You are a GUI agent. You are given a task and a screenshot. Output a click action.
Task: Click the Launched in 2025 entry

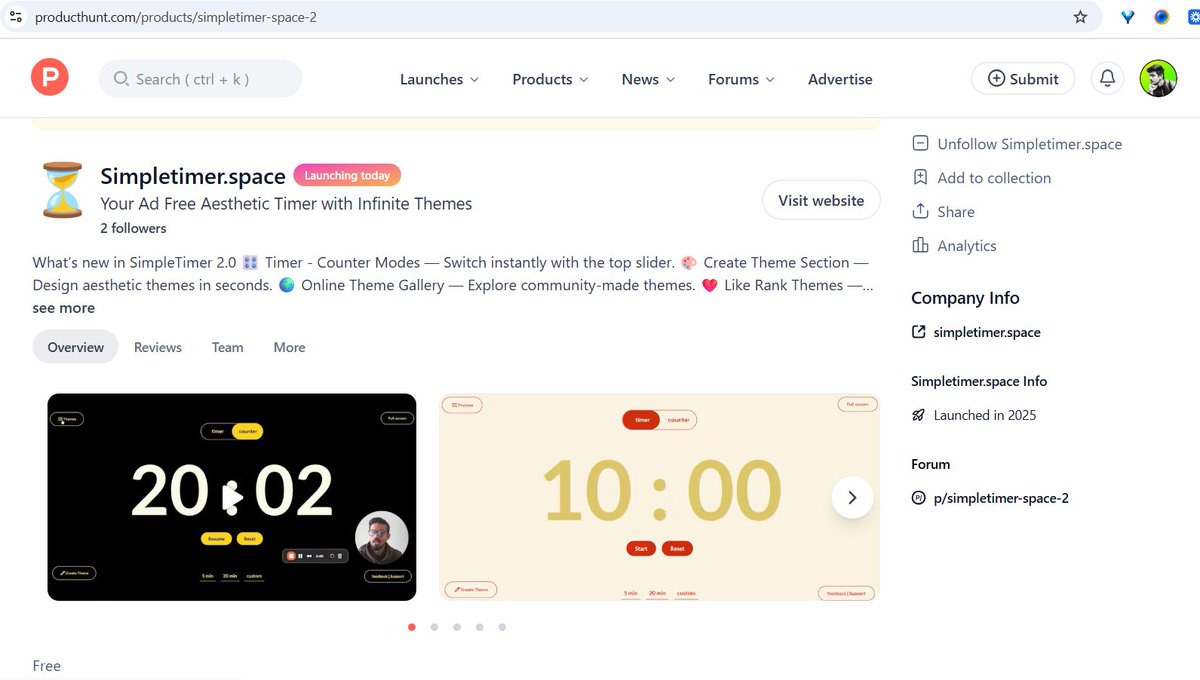click(x=974, y=415)
